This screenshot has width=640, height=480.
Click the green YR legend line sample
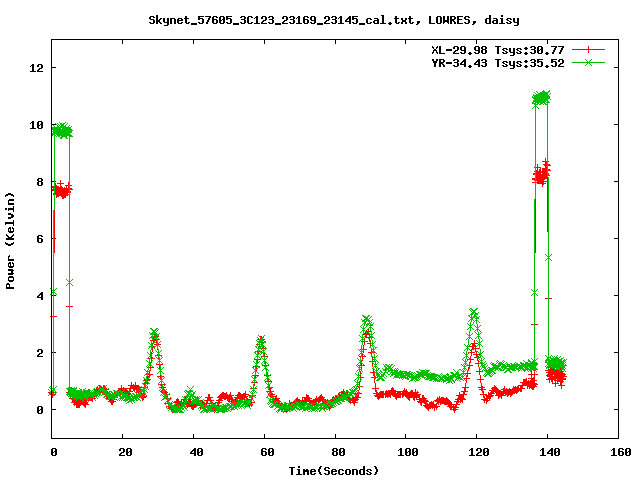coord(588,62)
